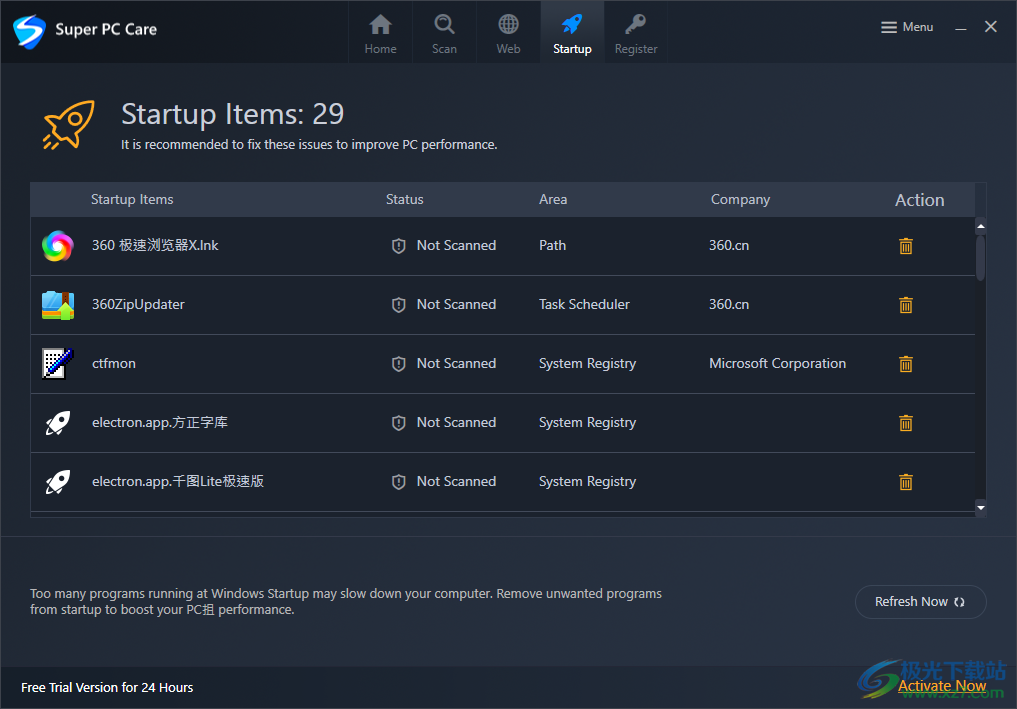1017x709 pixels.
Task: Sort by Startup Items column header
Action: coord(132,199)
